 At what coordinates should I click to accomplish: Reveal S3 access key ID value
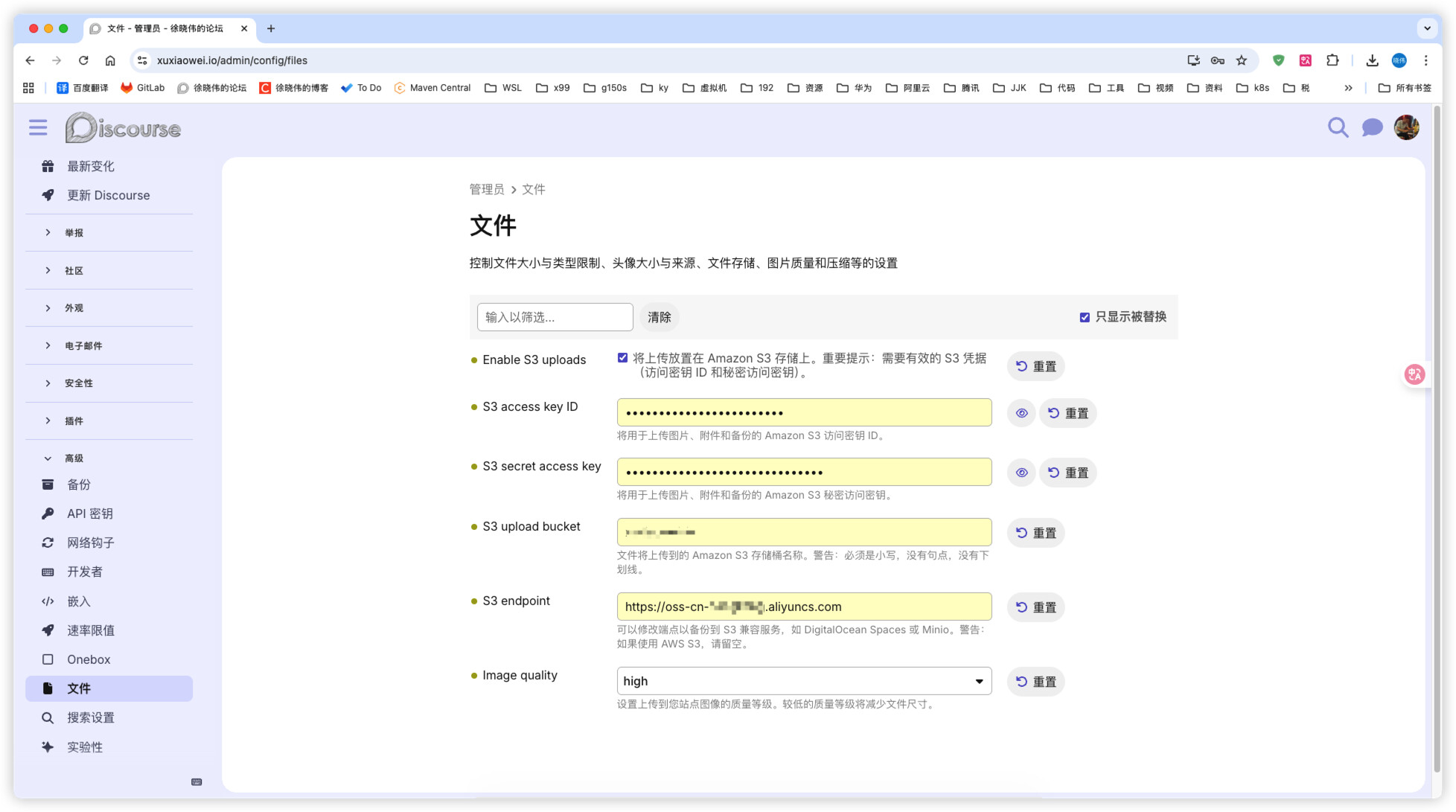pyautogui.click(x=1021, y=413)
